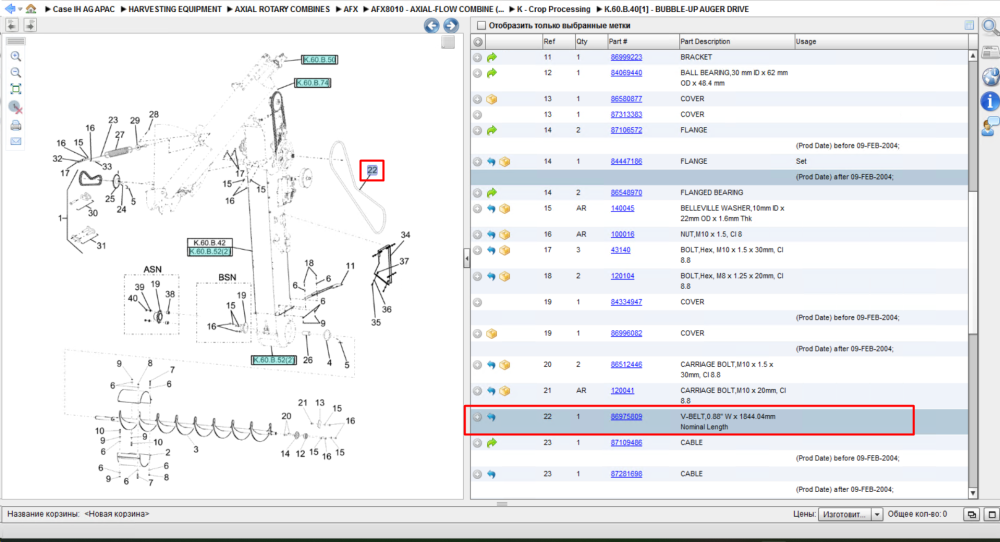The image size is (1000, 542).
Task: Go to previous illustration round arrow
Action: (432, 26)
